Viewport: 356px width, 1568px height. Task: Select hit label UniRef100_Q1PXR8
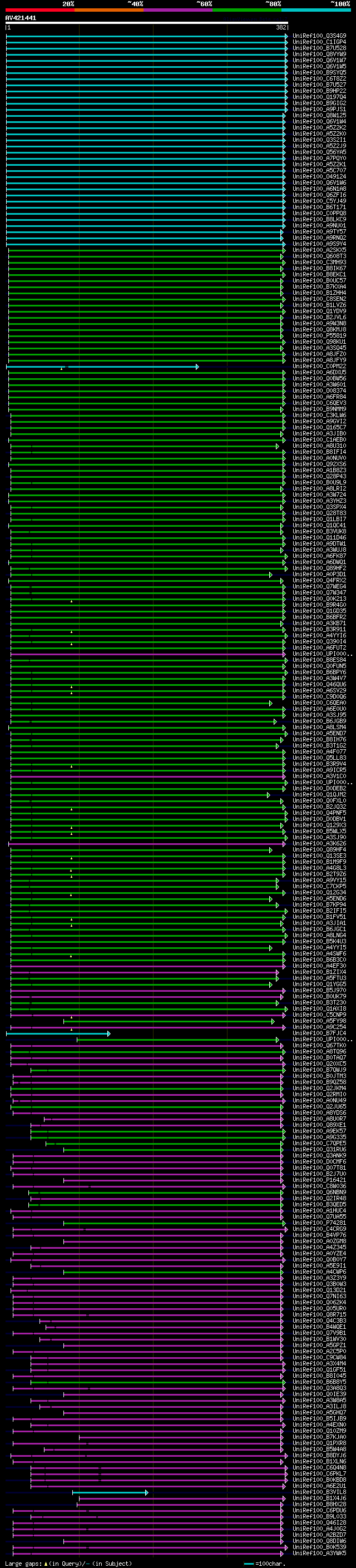(x=319, y=1443)
